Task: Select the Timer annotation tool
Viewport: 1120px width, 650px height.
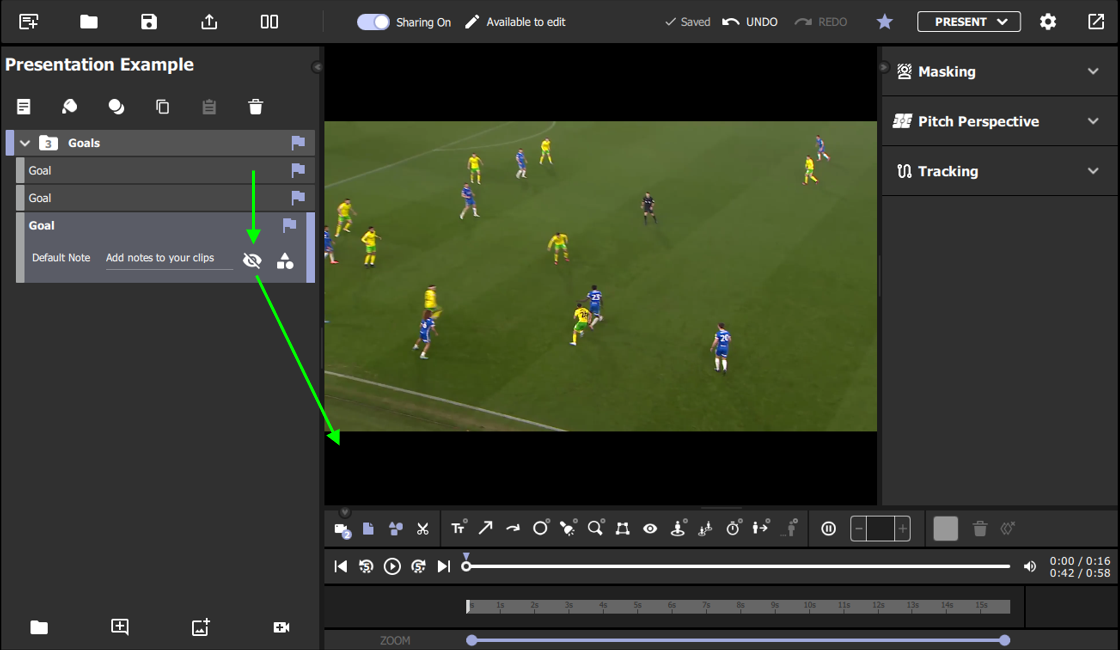Action: (733, 528)
